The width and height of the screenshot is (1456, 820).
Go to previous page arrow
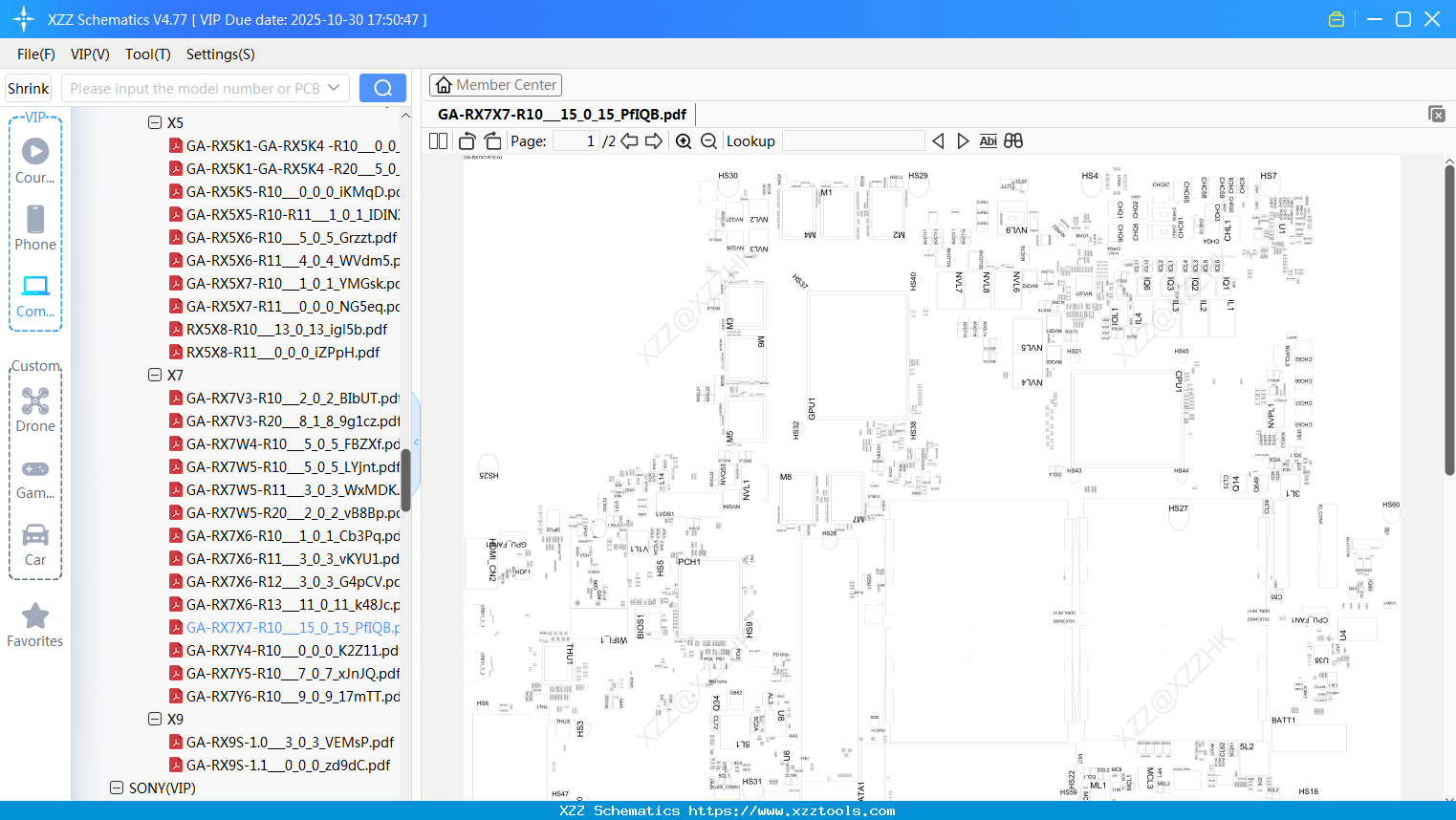[x=629, y=140]
